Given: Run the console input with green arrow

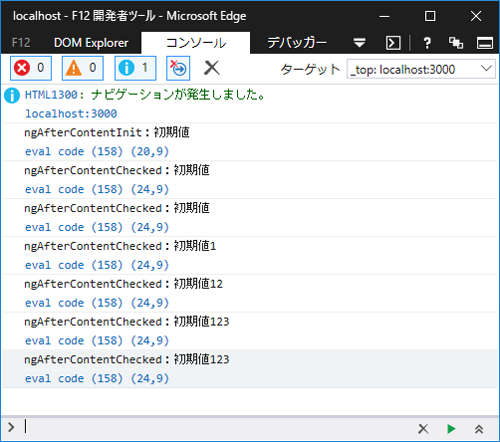Looking at the screenshot, I should point(451,429).
